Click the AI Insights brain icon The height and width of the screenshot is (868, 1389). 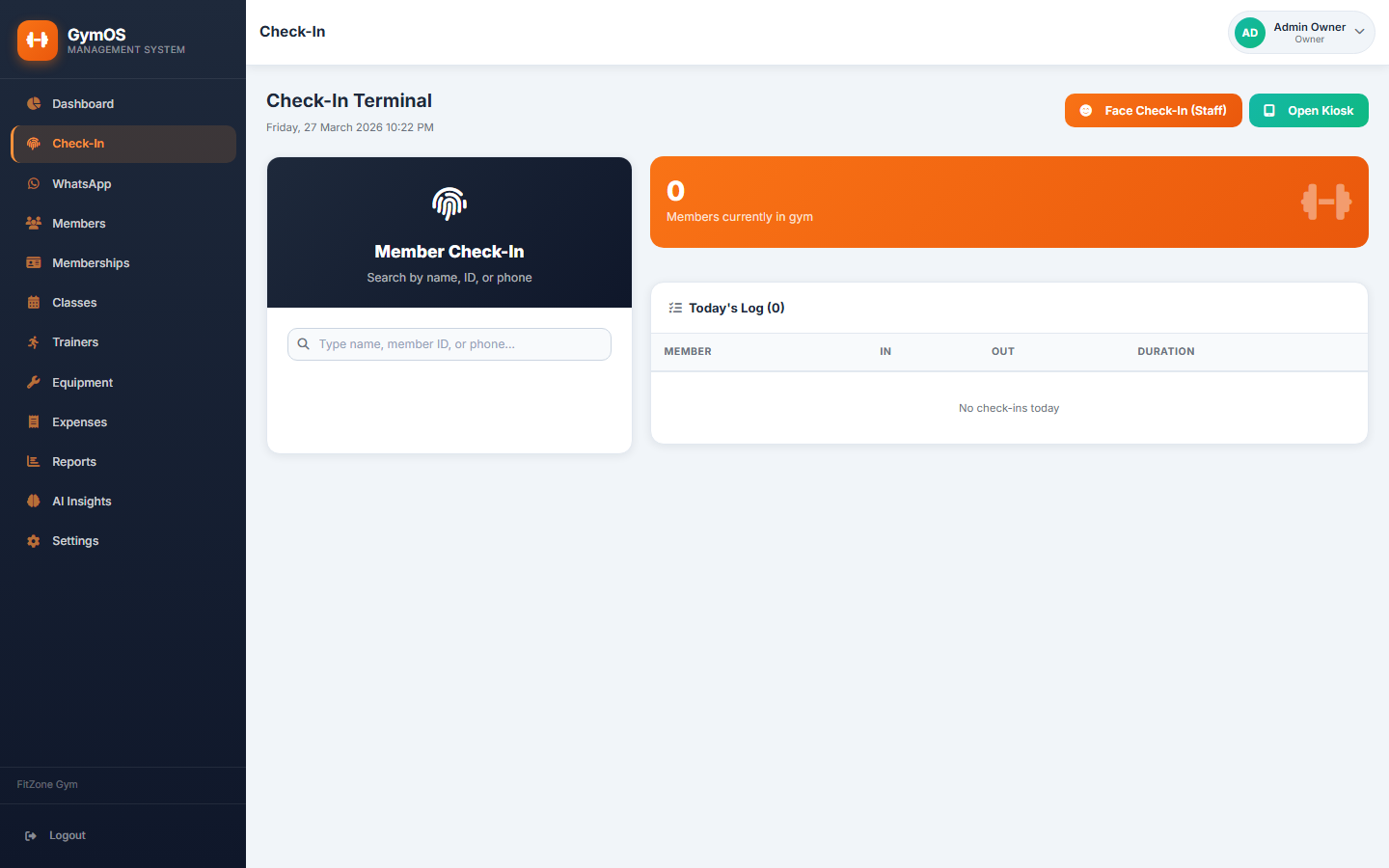(34, 502)
